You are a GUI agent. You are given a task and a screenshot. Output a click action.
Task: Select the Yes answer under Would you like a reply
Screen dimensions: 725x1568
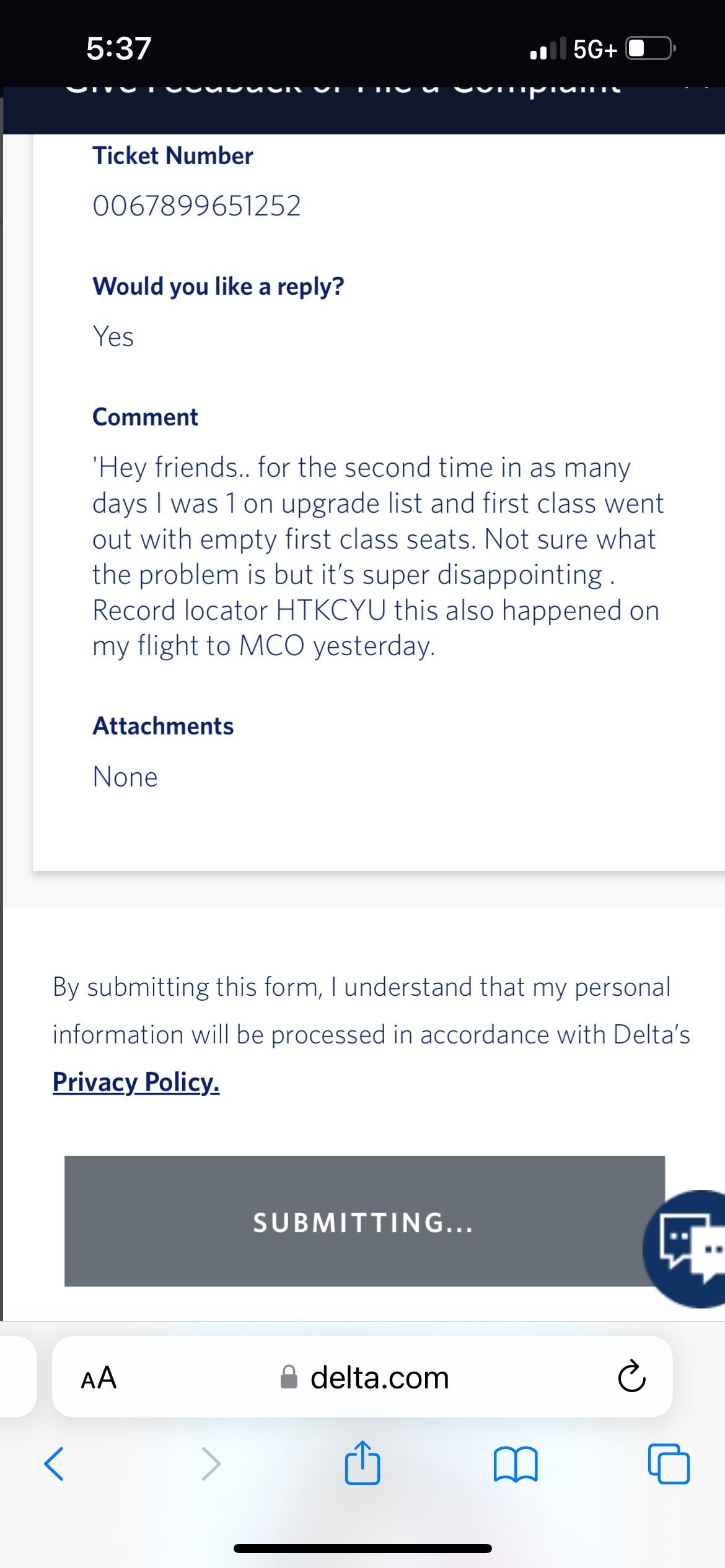tap(113, 338)
